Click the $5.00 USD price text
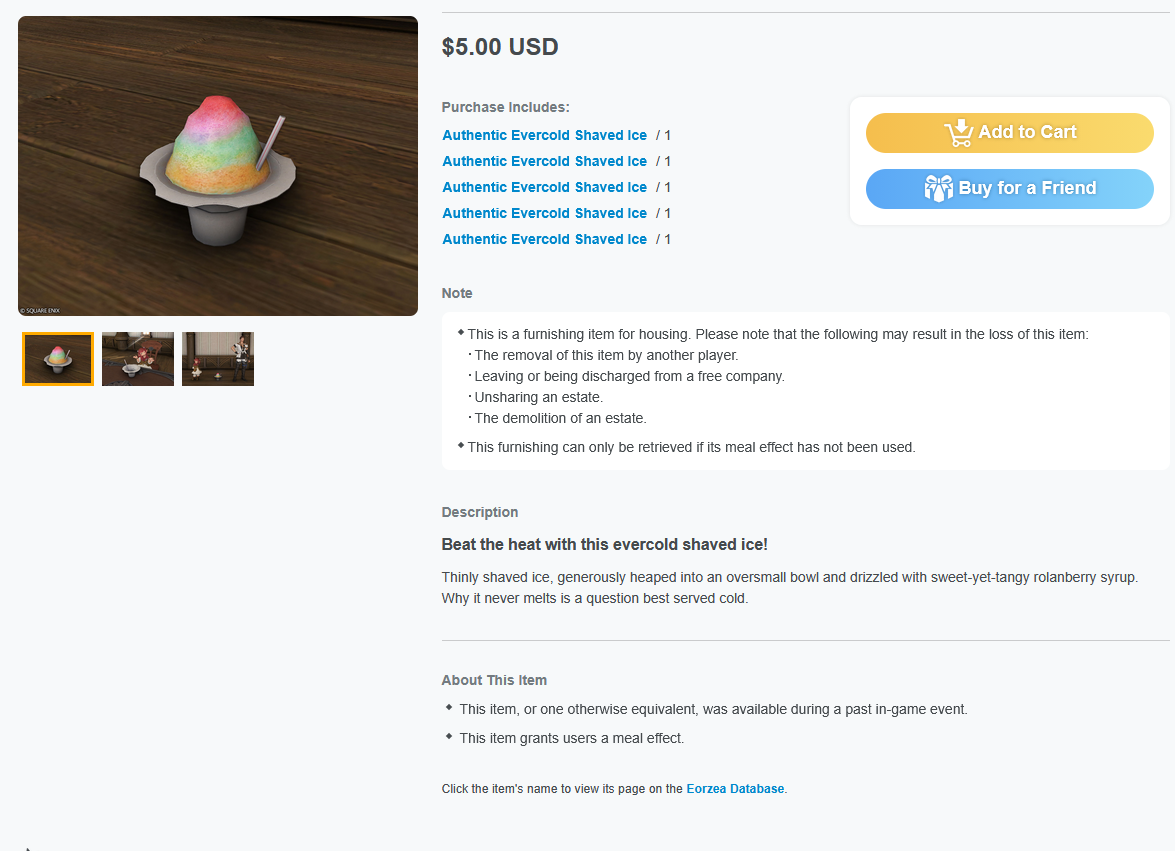The width and height of the screenshot is (1175, 851). tap(500, 47)
